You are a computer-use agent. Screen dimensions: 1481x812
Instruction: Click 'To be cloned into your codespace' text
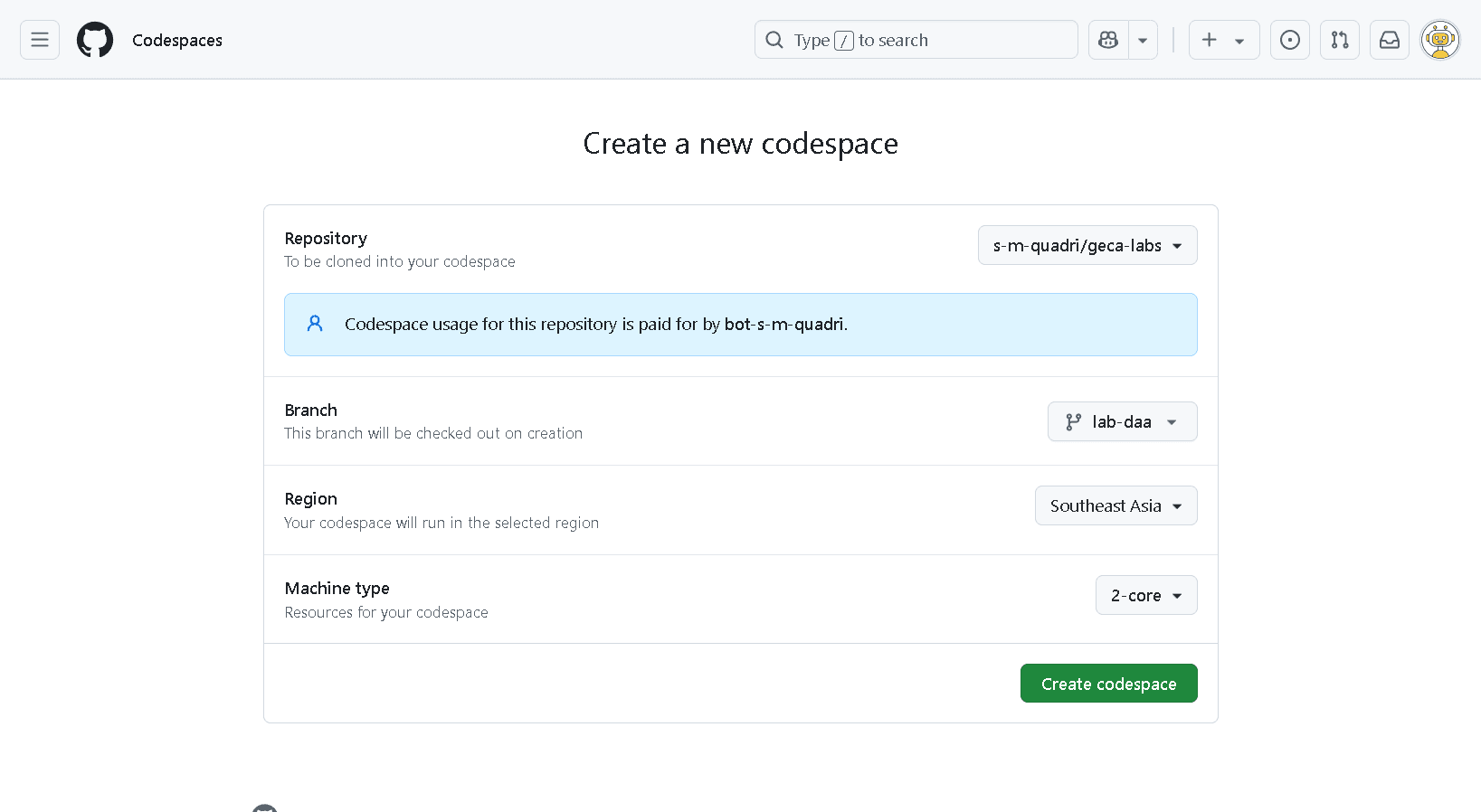tap(400, 261)
